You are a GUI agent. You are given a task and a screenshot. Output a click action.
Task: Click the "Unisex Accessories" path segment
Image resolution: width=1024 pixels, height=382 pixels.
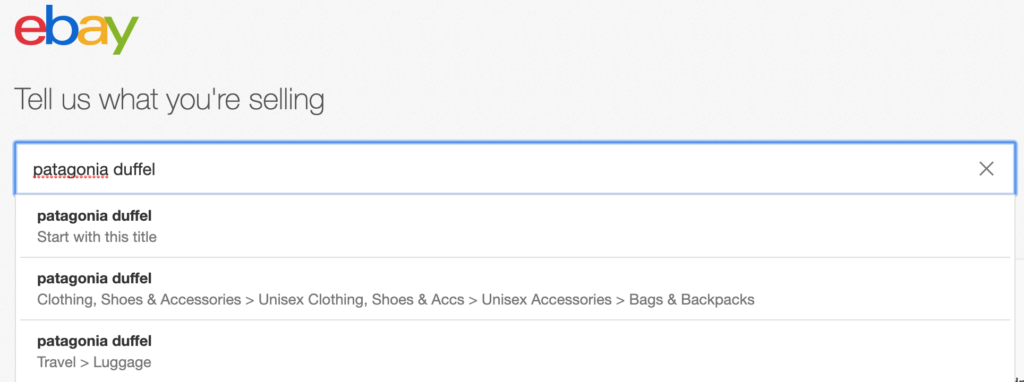[x=547, y=300]
